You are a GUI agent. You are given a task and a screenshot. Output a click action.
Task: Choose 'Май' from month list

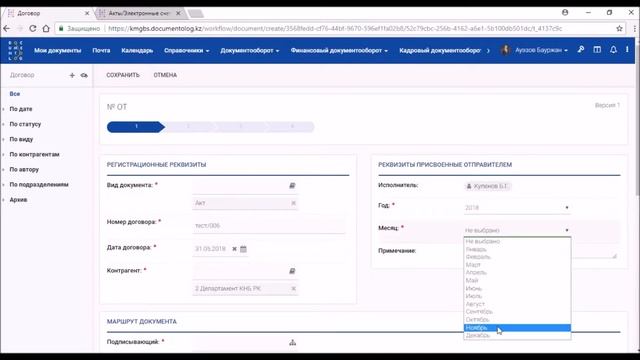(x=517, y=280)
